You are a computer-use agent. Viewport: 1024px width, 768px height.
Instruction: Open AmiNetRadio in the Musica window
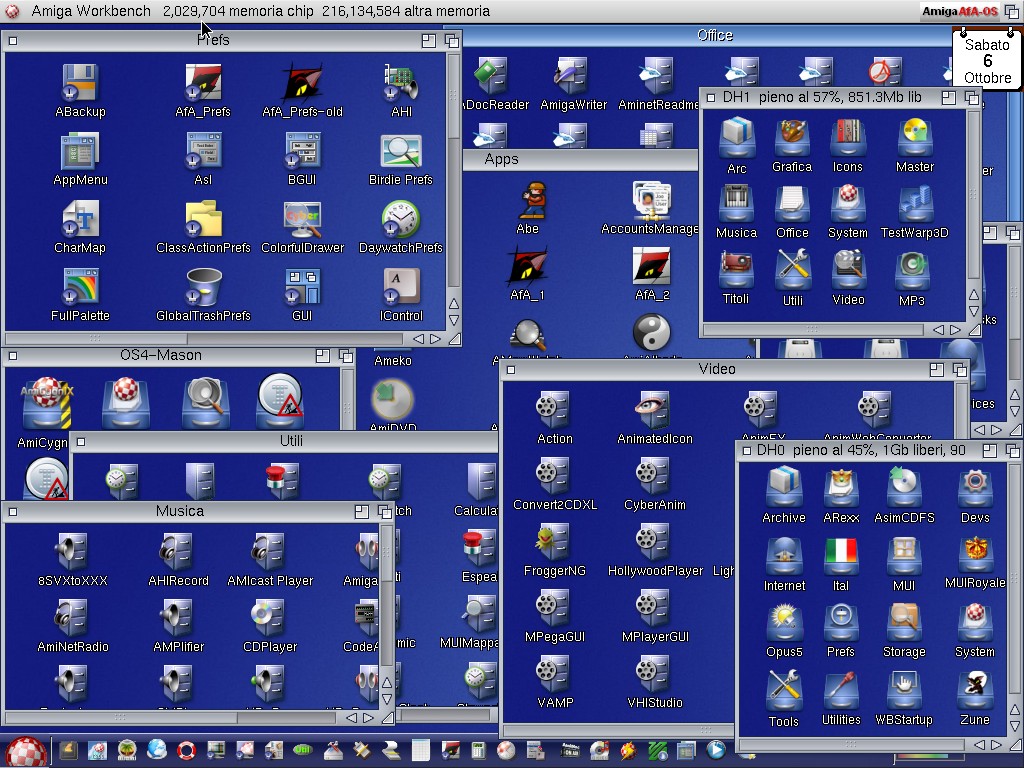(x=73, y=618)
